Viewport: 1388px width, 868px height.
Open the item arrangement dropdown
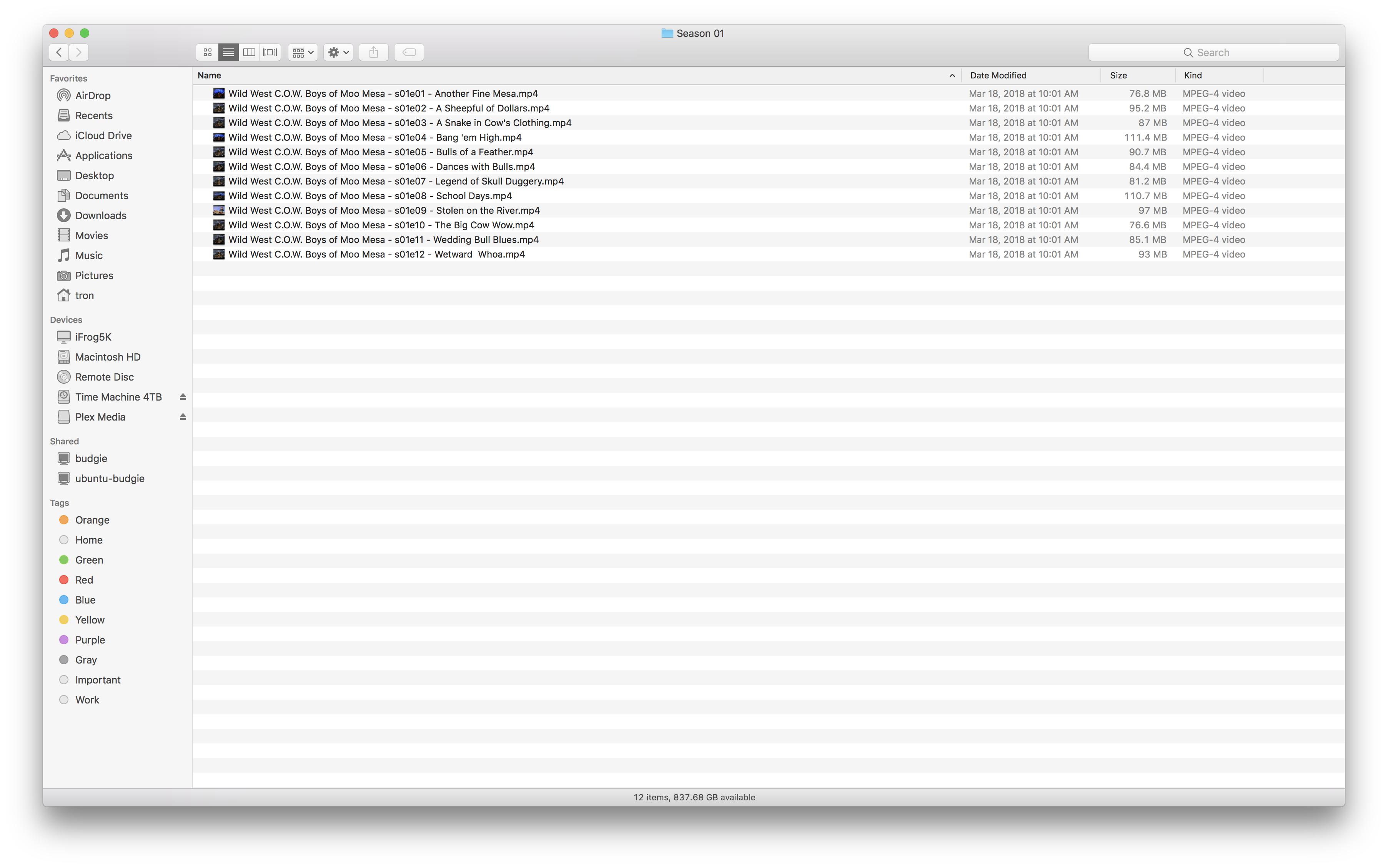(303, 52)
